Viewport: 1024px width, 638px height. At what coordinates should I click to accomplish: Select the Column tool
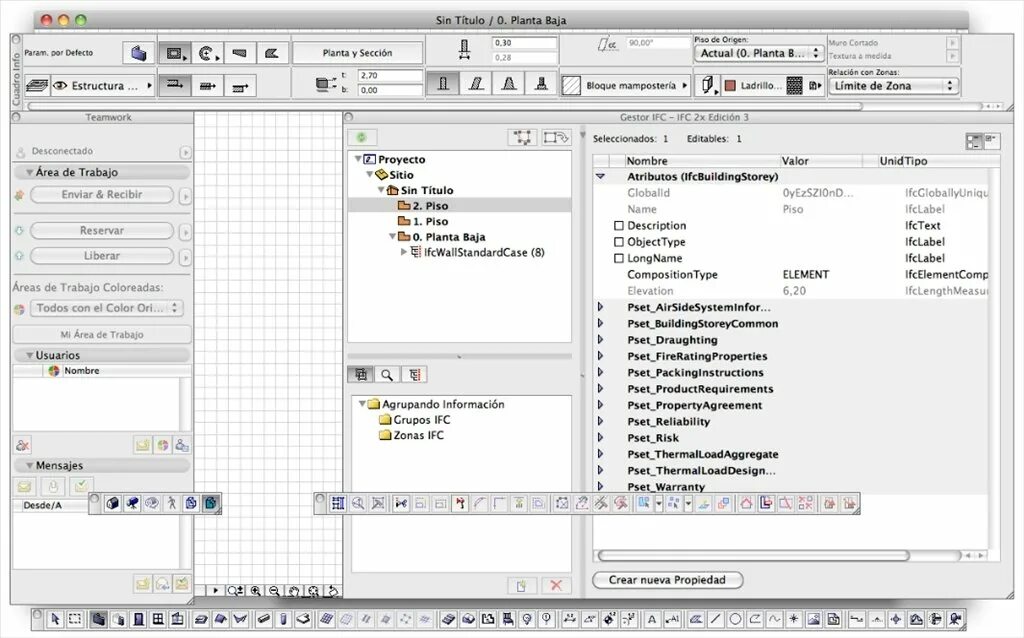283,618
